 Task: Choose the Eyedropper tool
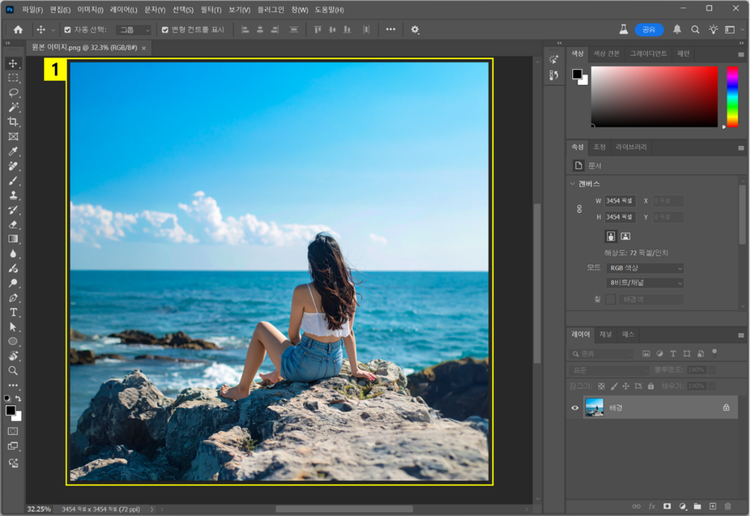tap(13, 151)
